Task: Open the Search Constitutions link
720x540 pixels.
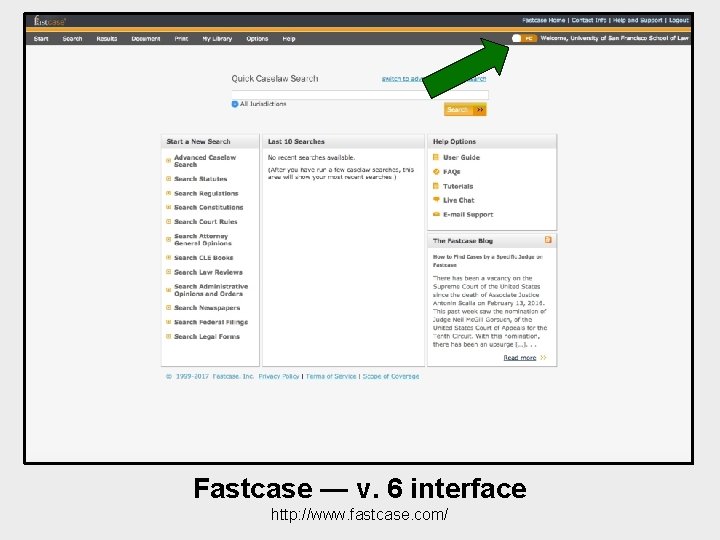Action: click(208, 207)
